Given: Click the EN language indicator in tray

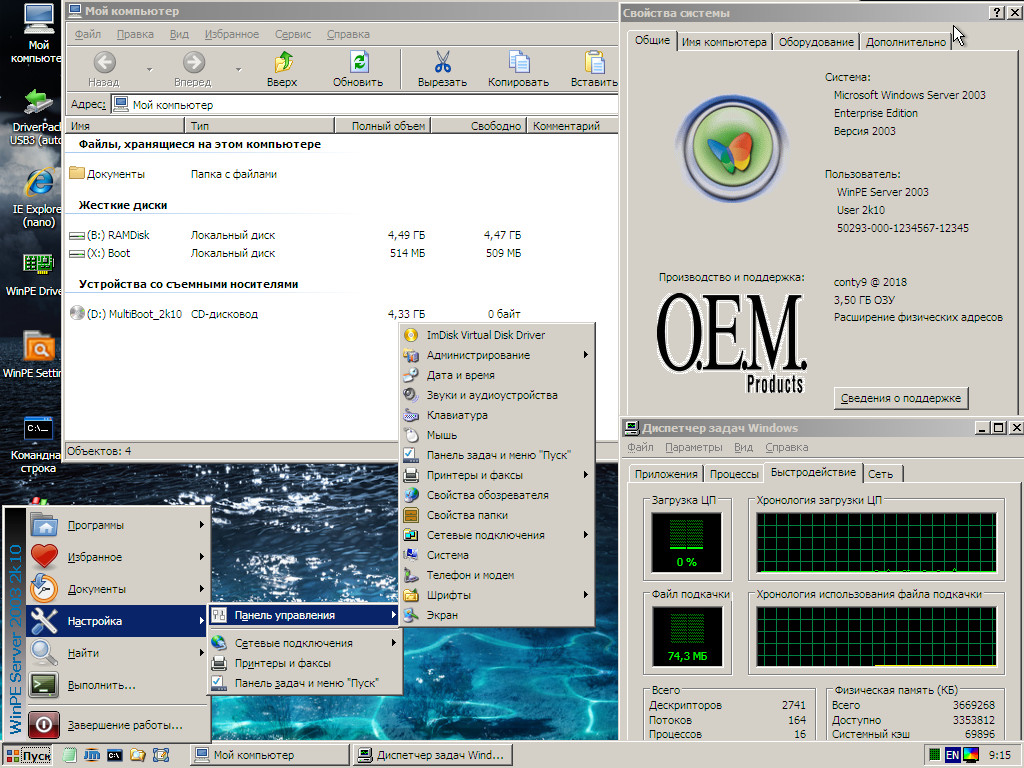Looking at the screenshot, I should coord(953,755).
